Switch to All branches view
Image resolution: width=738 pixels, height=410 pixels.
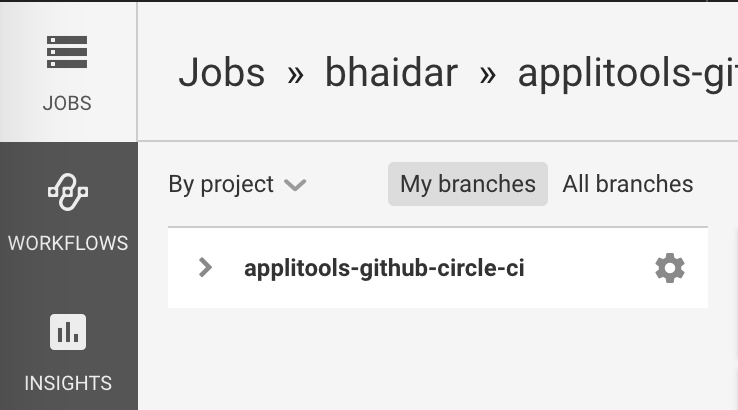[x=627, y=184]
